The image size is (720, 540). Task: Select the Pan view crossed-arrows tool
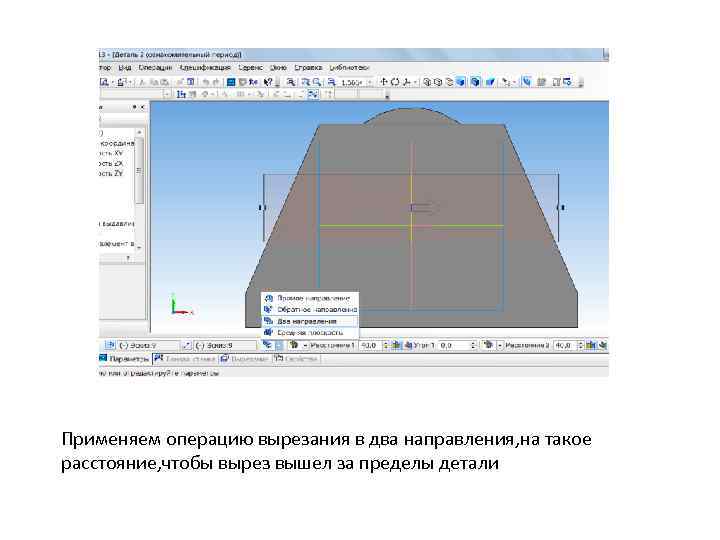[383, 82]
